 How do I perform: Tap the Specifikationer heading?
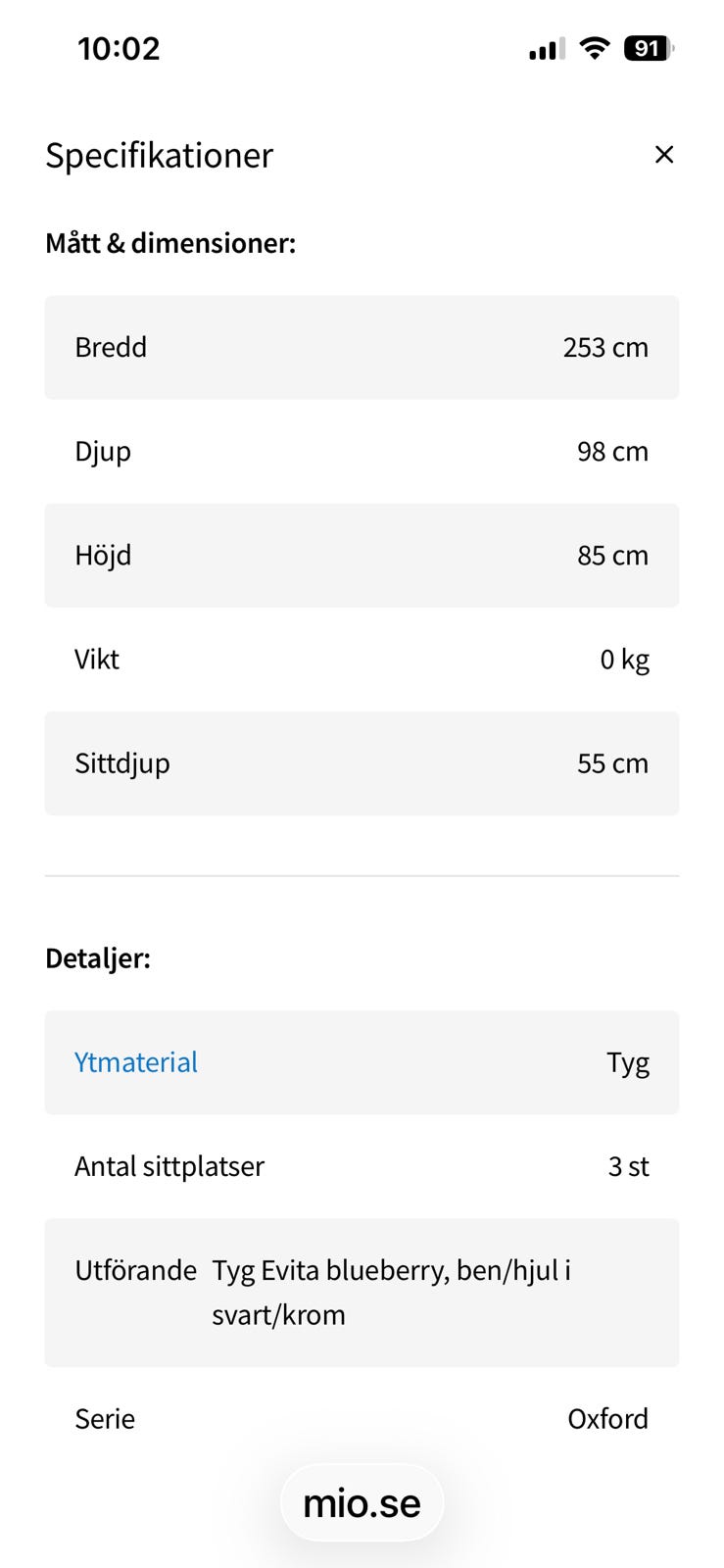coord(159,155)
